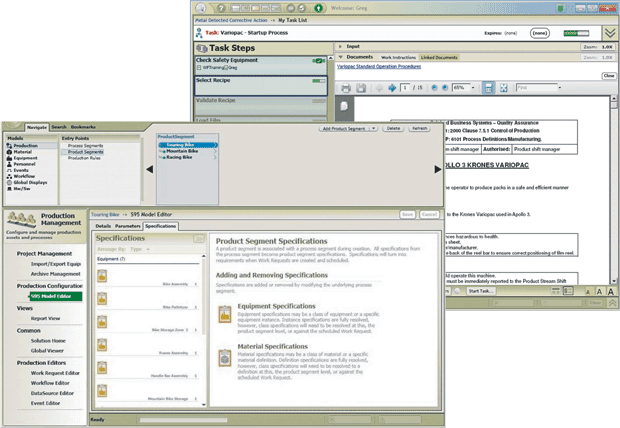
Task: Open the help icon in task window toolbar
Action: click(221, 8)
